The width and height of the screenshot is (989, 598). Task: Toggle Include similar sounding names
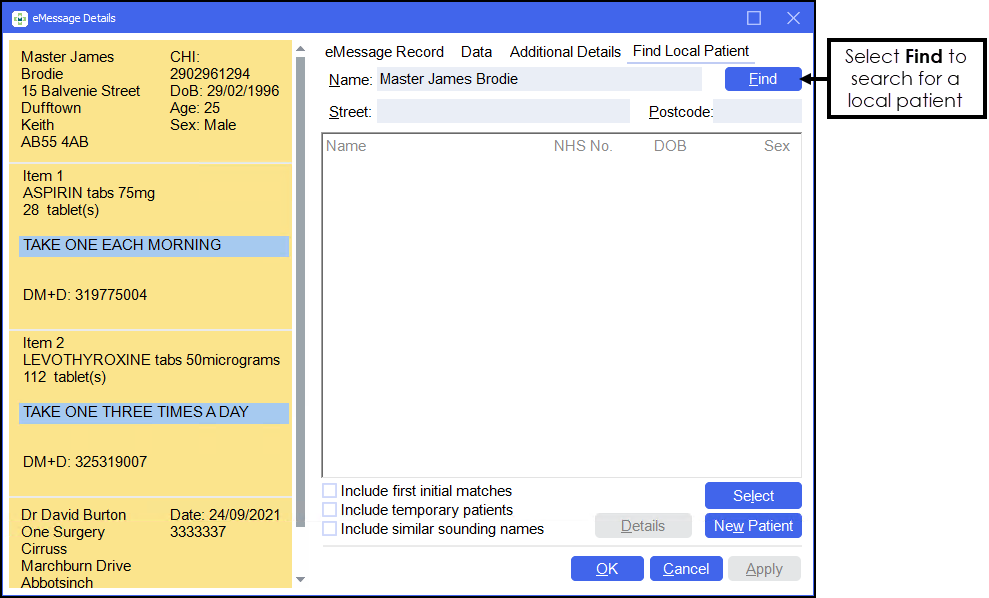click(x=330, y=529)
